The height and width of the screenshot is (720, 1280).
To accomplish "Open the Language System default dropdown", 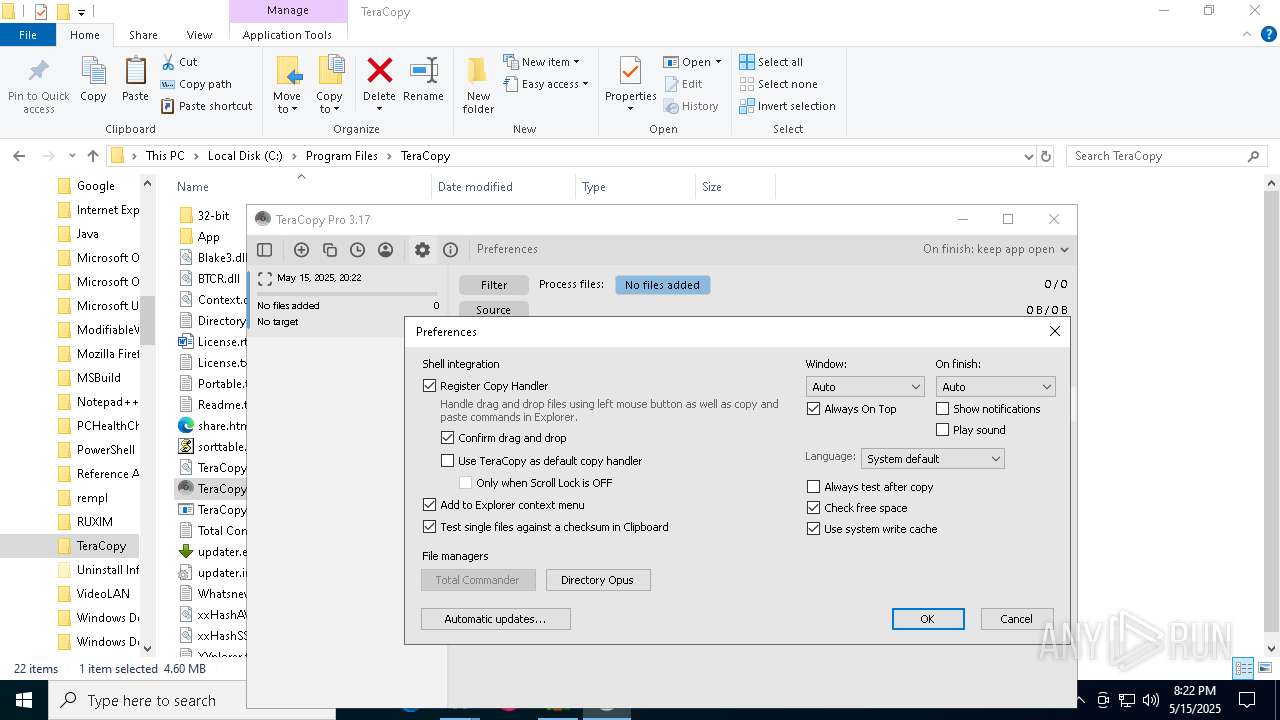I will coord(932,459).
